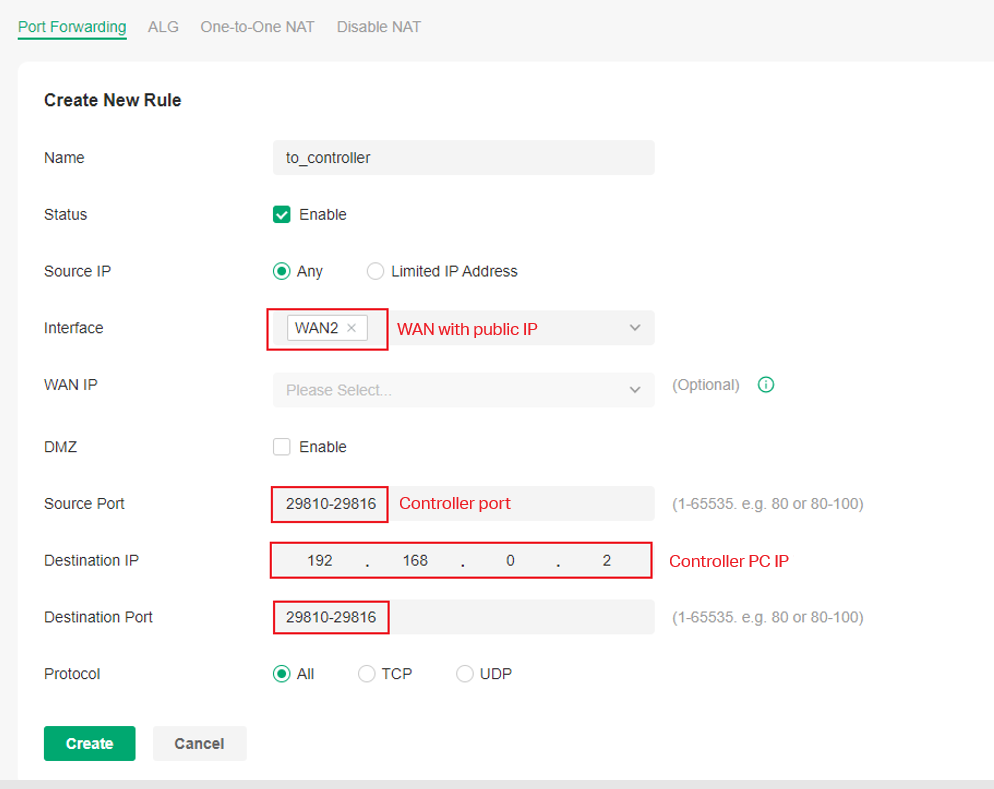Click the info icon beside WAN IP
Screen dimensions: 994x789
click(x=766, y=384)
